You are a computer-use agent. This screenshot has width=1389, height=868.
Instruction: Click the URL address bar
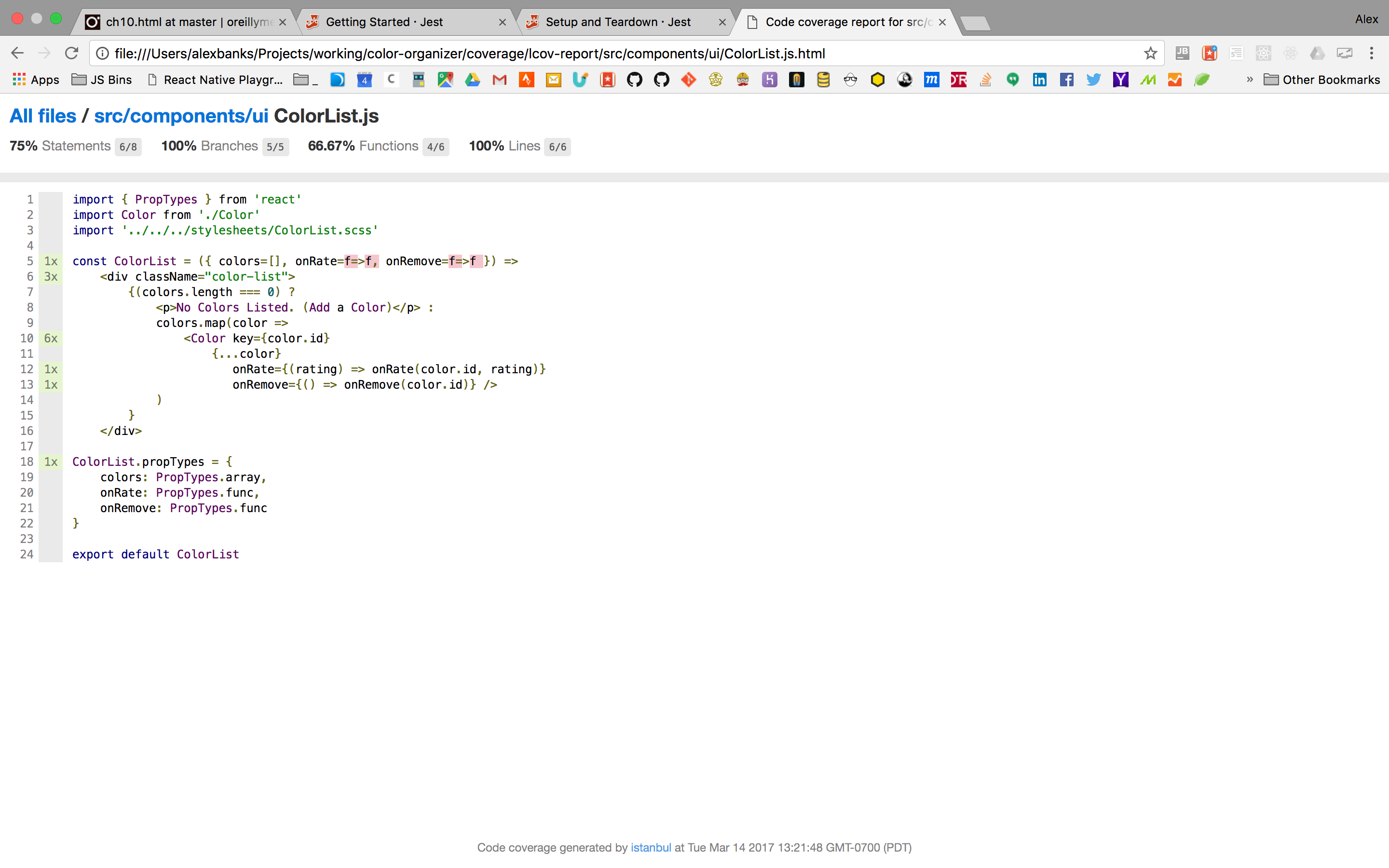tap(574, 54)
